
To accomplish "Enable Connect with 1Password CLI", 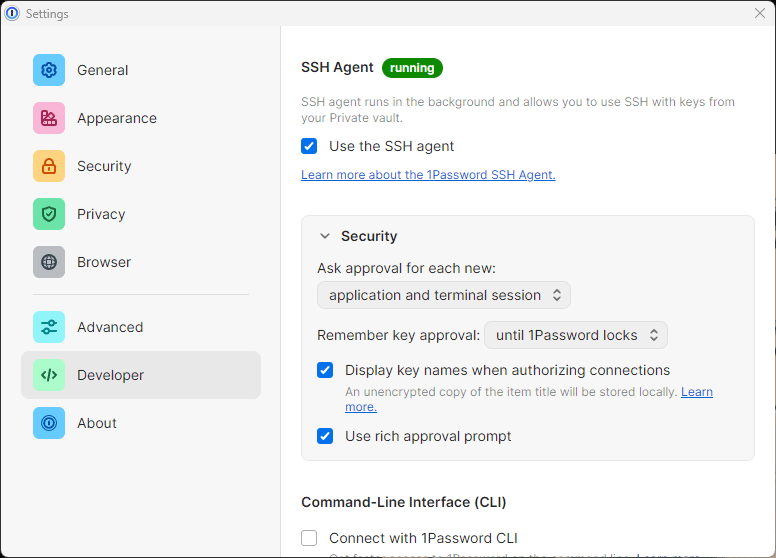I will [309, 538].
